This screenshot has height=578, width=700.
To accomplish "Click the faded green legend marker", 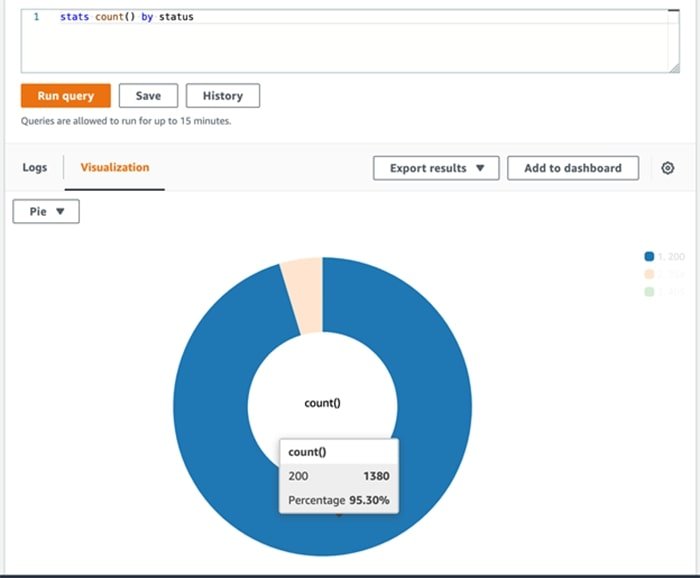I will [x=649, y=291].
